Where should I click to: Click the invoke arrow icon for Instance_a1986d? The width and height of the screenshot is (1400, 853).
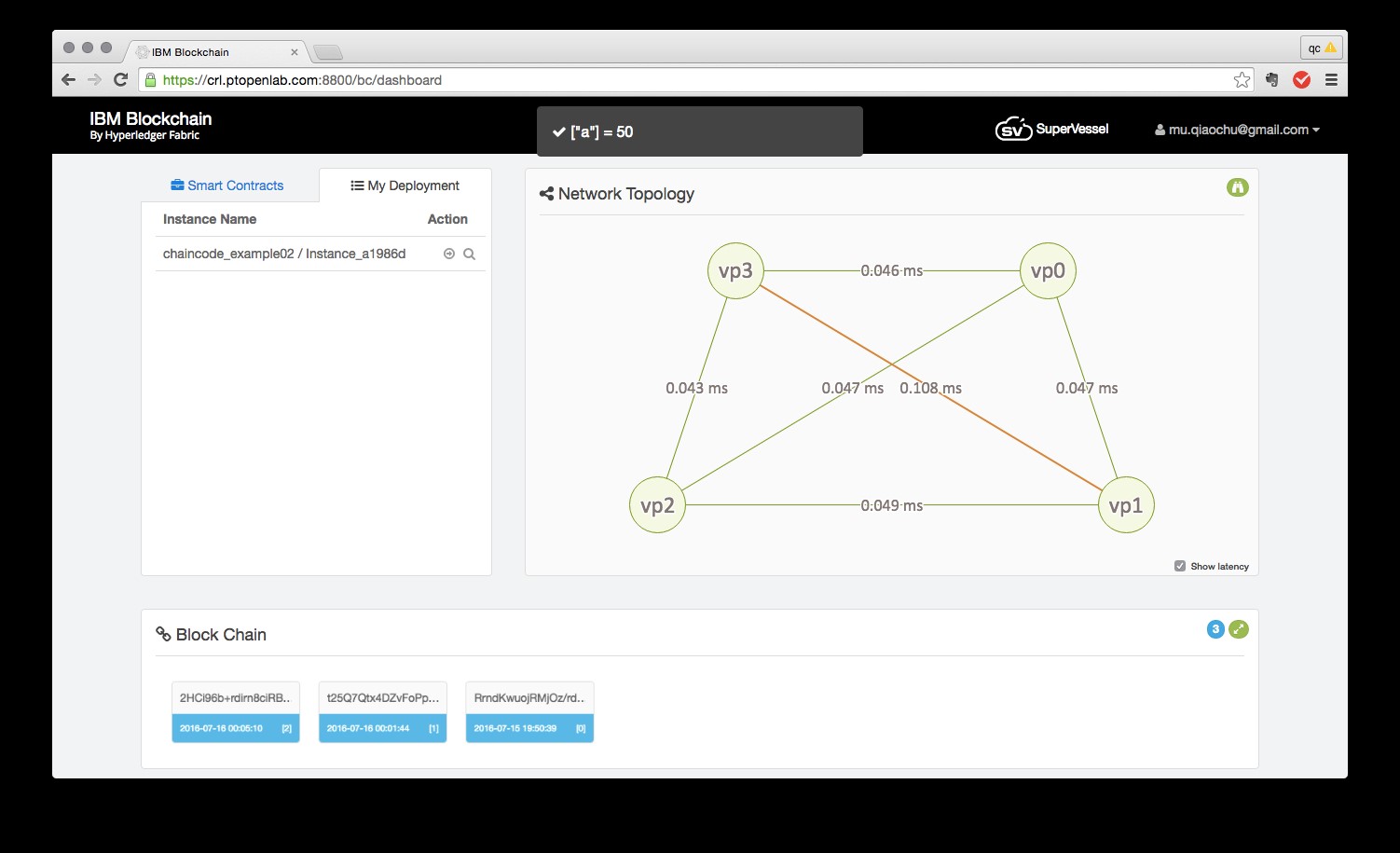(x=449, y=254)
